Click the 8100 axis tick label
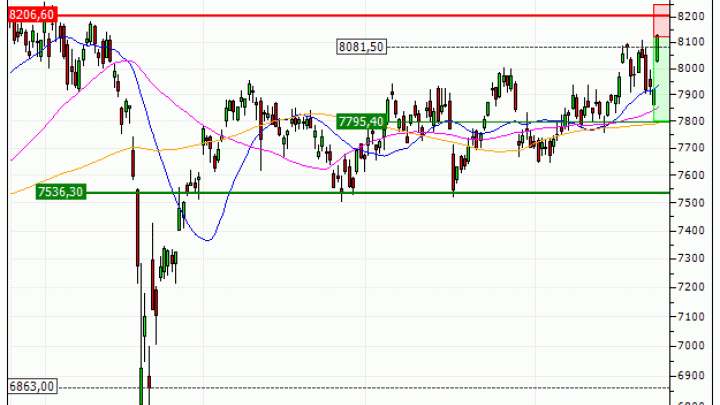The image size is (720, 405). 691,42
